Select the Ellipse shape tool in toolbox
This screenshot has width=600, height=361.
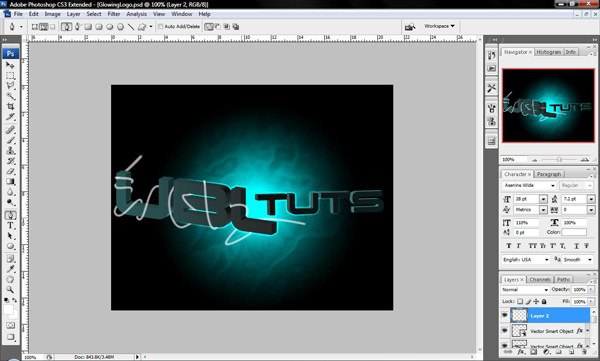10,246
